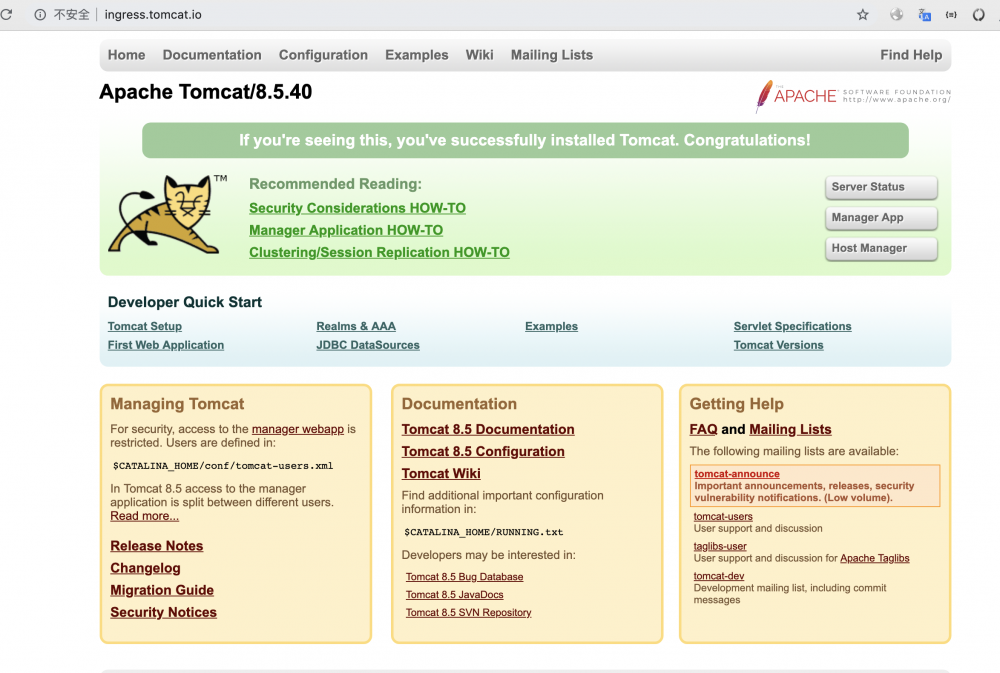
Task: Open the Wiki nav item
Action: (x=480, y=55)
